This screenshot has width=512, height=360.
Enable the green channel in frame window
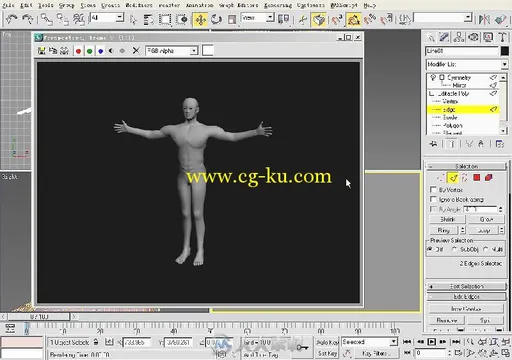coord(89,51)
